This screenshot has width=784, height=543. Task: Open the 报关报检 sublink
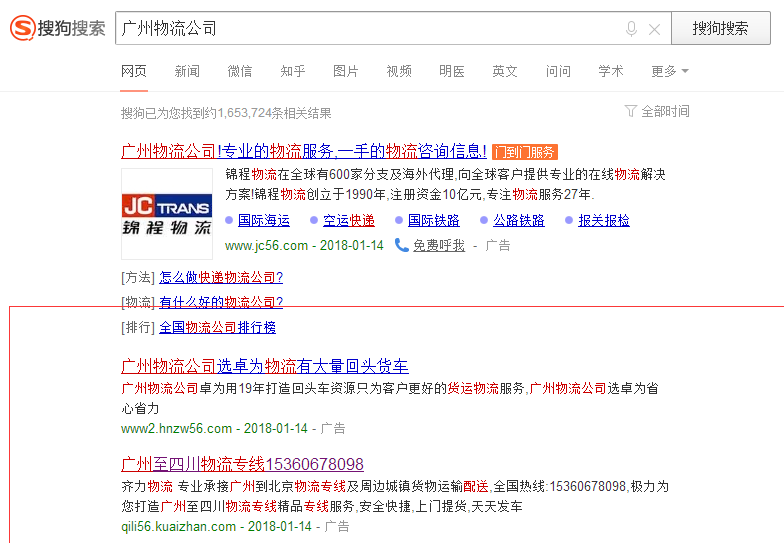tap(603, 220)
